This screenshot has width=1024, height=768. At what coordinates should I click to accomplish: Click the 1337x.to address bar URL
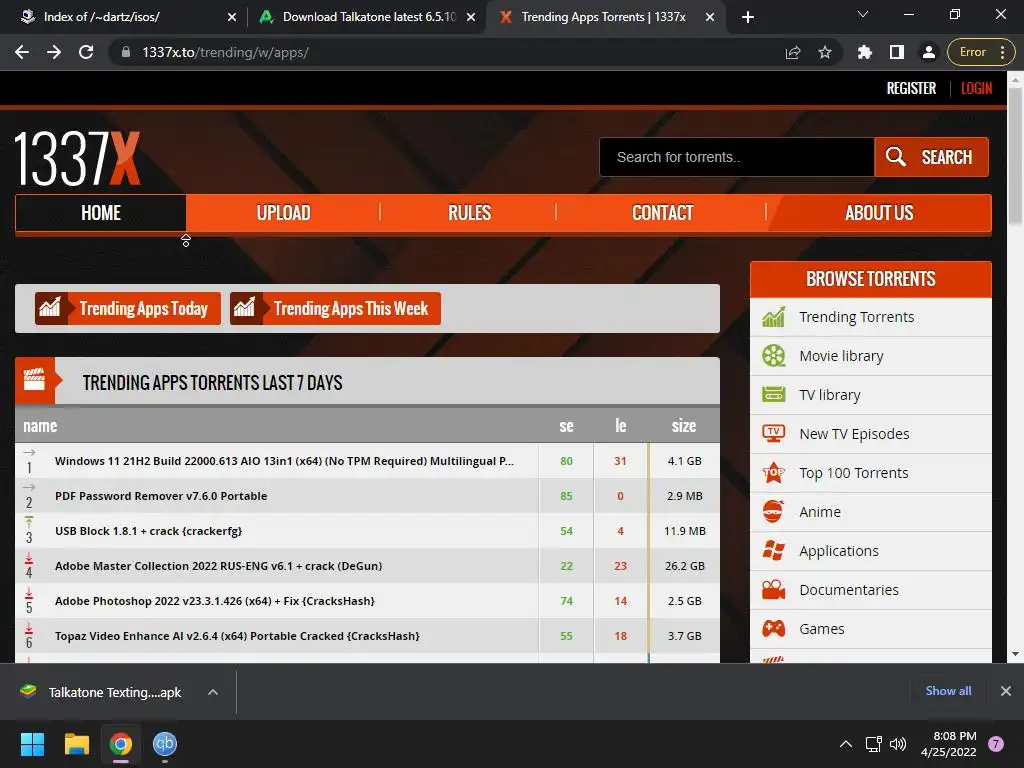click(x=225, y=52)
